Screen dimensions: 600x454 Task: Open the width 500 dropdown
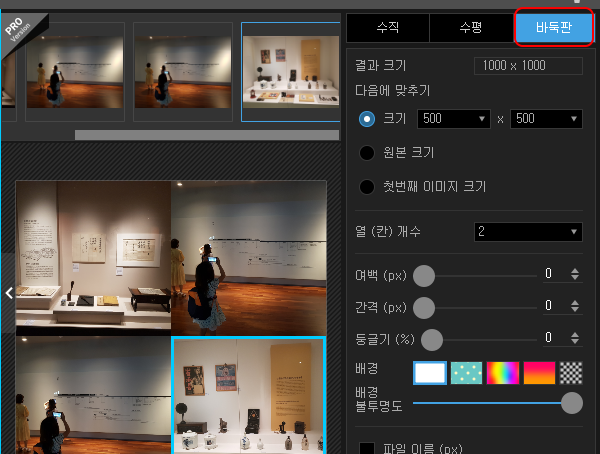click(x=454, y=119)
